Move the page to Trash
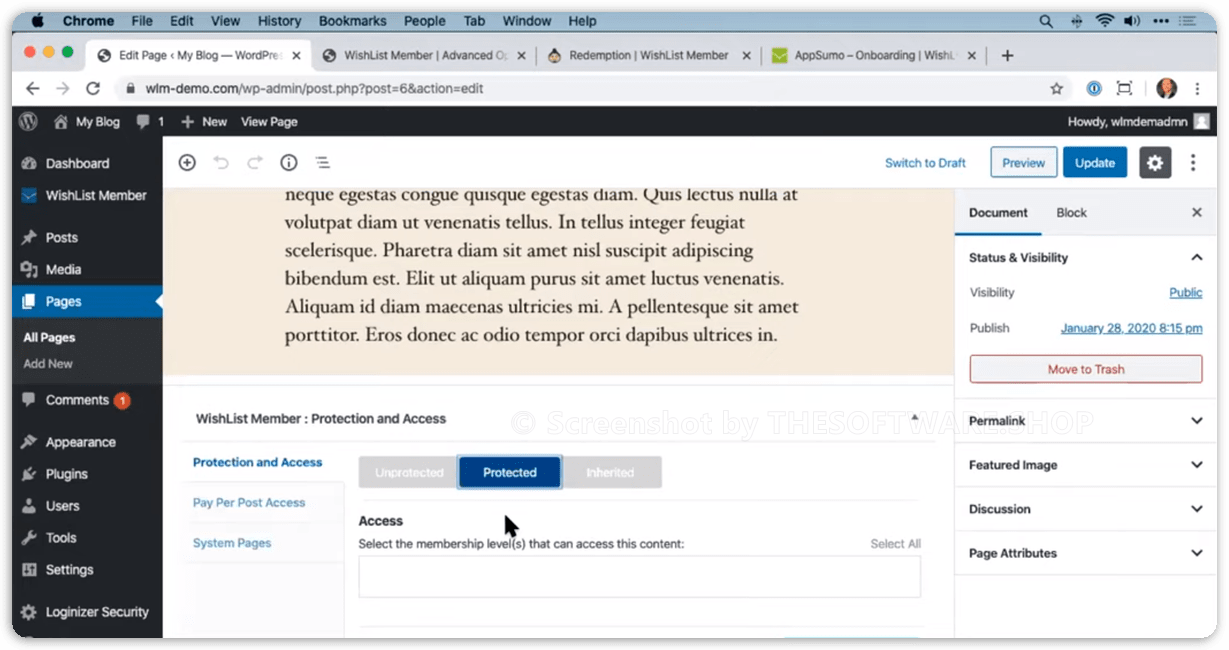This screenshot has height=650, width=1229. [1086, 369]
